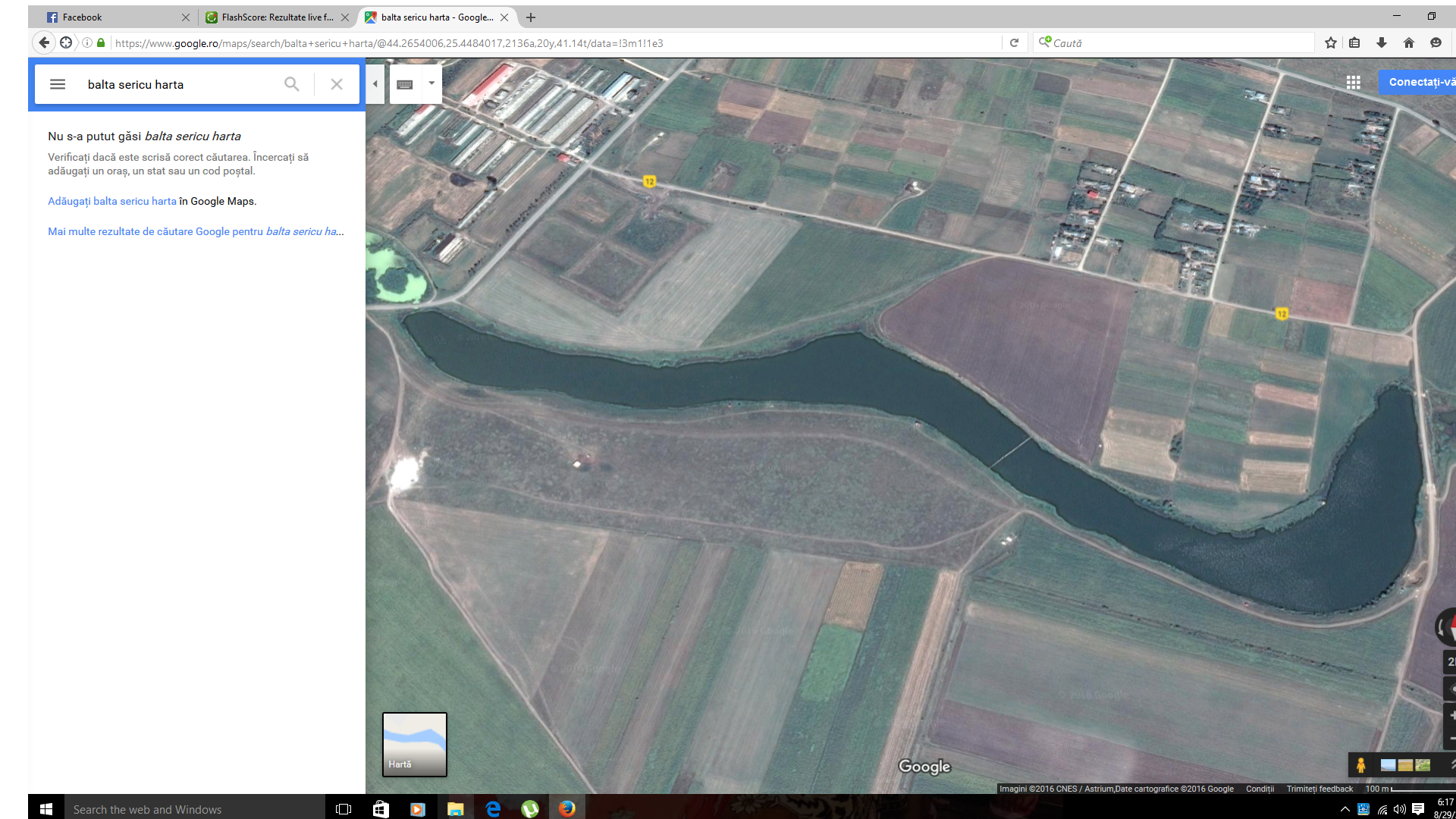This screenshot has width=1456, height=819.
Task: Select the Street View pegman icon
Action: coord(1360,765)
